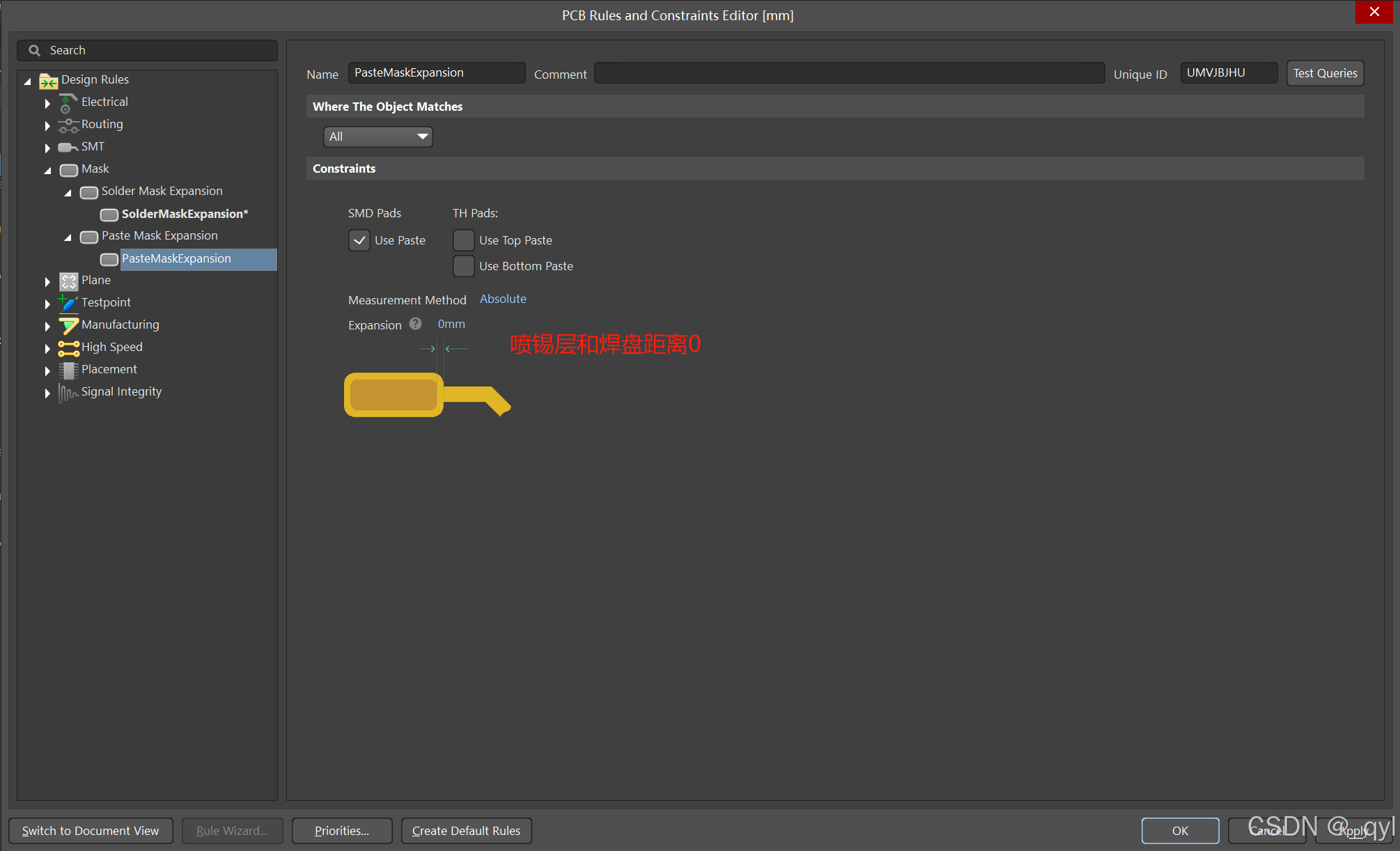Click the Routing category icon
This screenshot has height=851, width=1400.
point(68,125)
